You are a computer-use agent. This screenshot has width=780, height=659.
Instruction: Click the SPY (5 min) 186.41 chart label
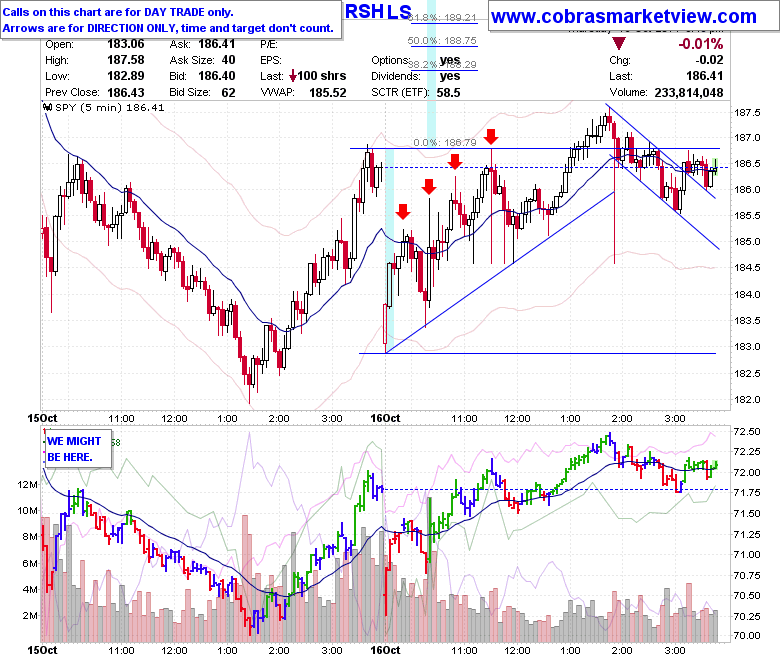(109, 107)
